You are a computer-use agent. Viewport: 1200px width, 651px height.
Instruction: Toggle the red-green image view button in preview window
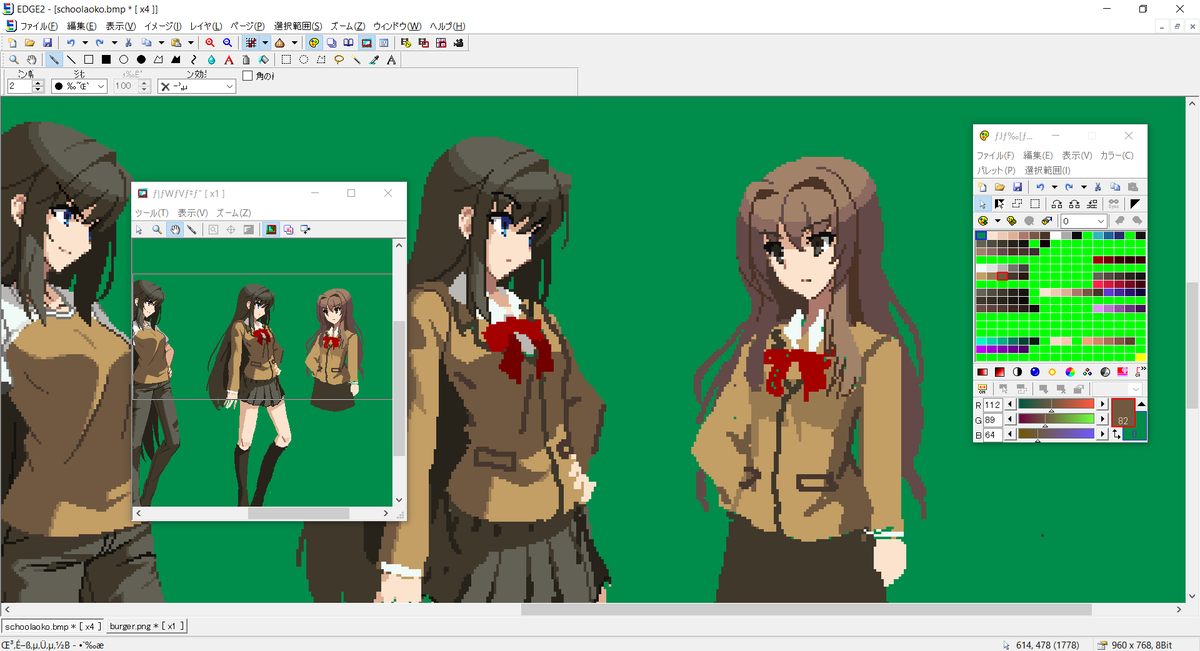271,230
